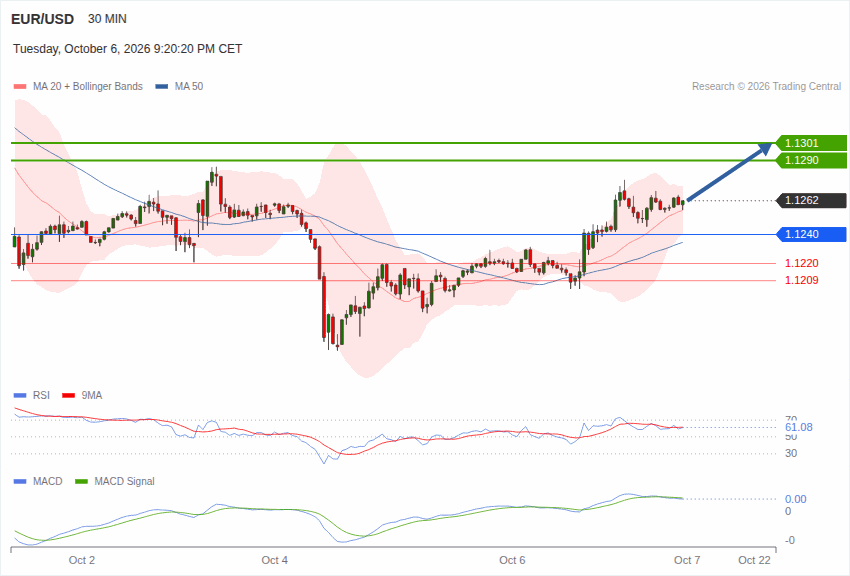Click the MACD legend label
850x576 pixels.
click(48, 481)
